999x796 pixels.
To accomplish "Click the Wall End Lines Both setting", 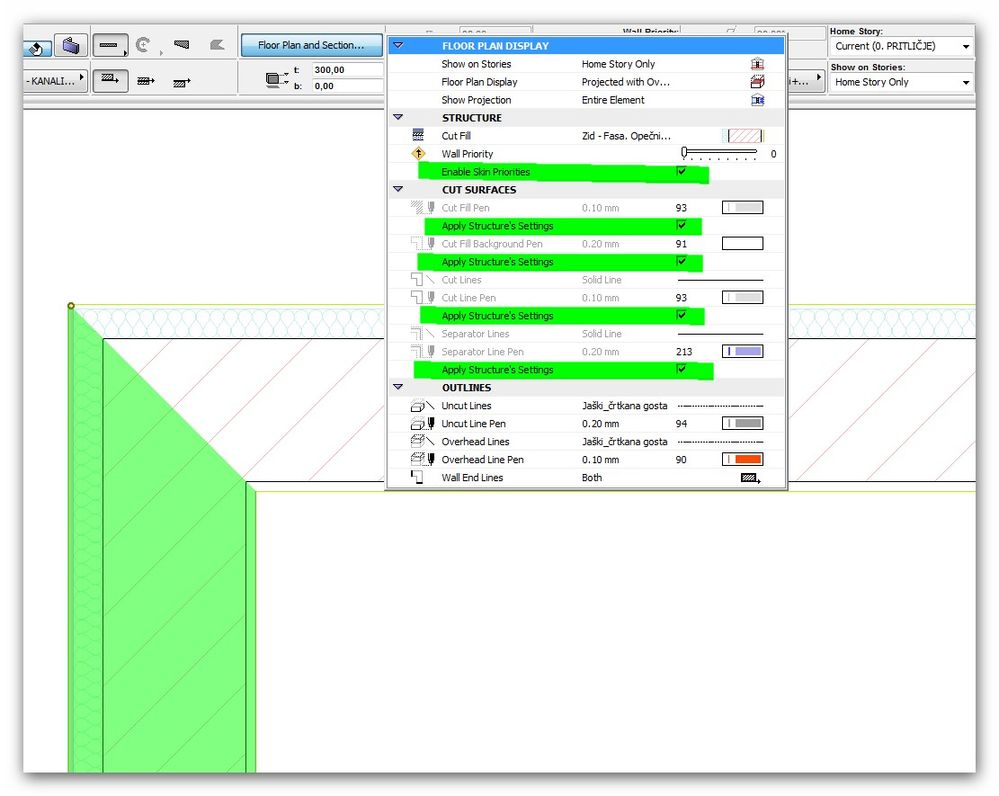I will (x=590, y=477).
